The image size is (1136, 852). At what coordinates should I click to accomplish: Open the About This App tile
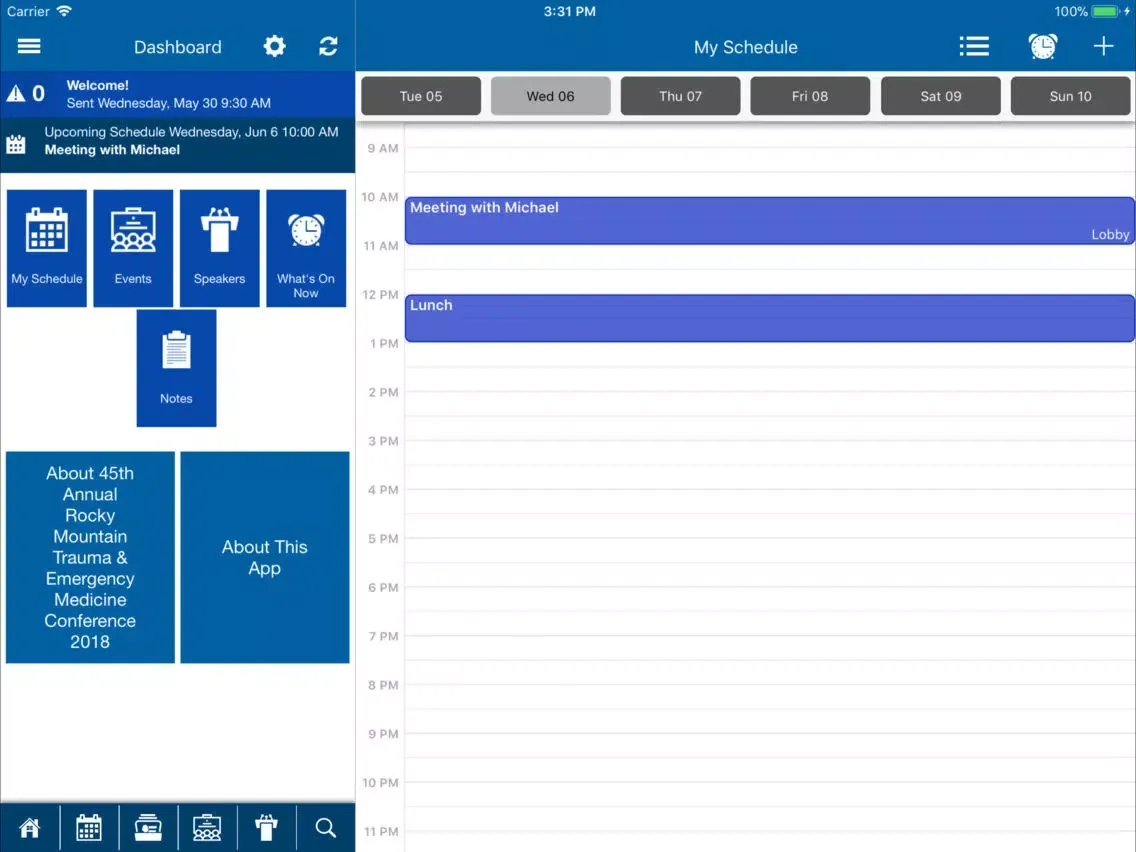click(x=264, y=557)
